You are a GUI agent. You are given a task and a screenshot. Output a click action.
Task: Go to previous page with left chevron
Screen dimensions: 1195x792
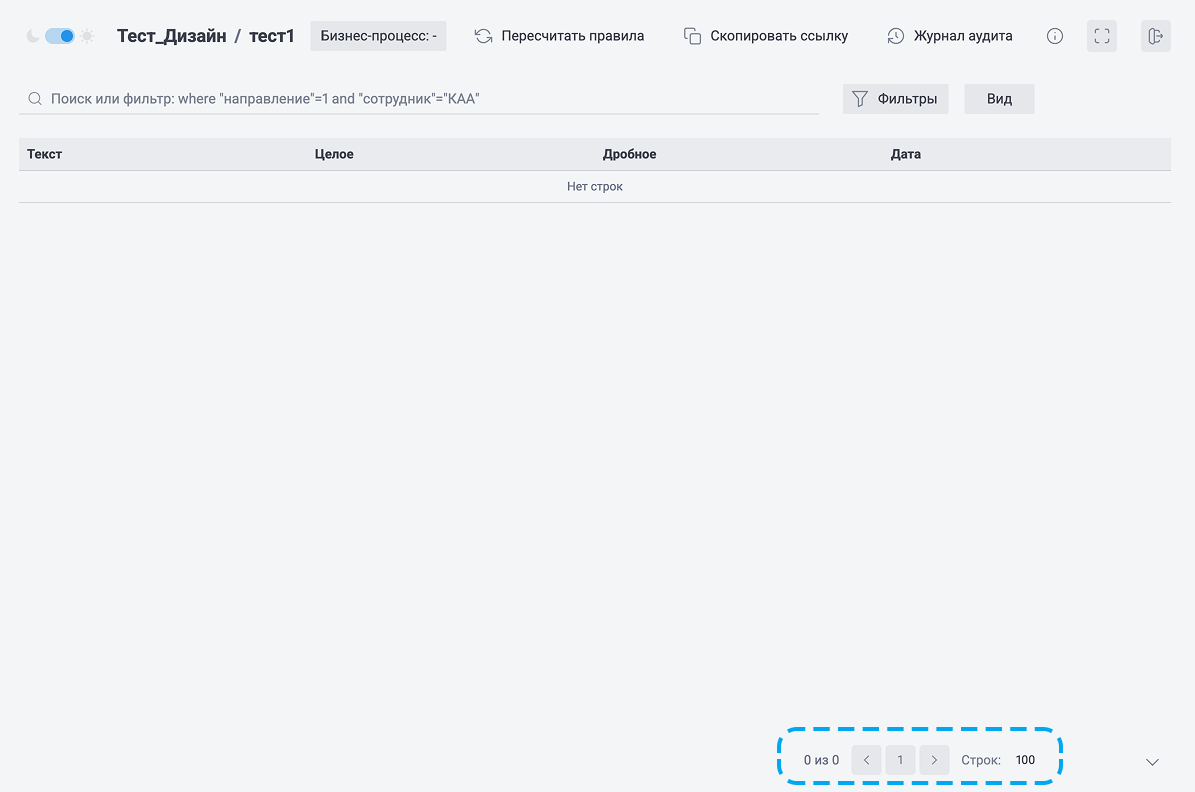867,760
